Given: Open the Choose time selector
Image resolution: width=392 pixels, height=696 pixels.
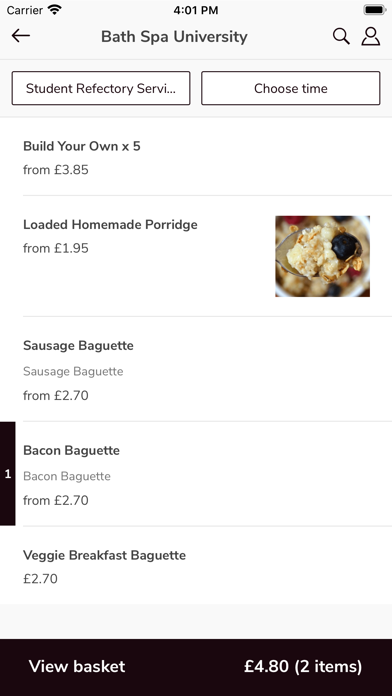Looking at the screenshot, I should point(291,88).
